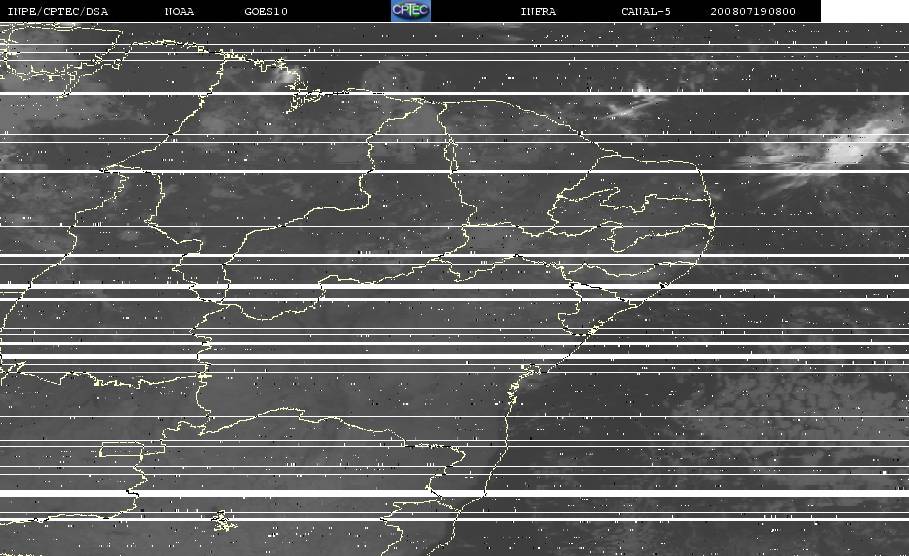The width and height of the screenshot is (909, 556).
Task: Select the gray cloud patch at the top center
Action: tap(390, 77)
